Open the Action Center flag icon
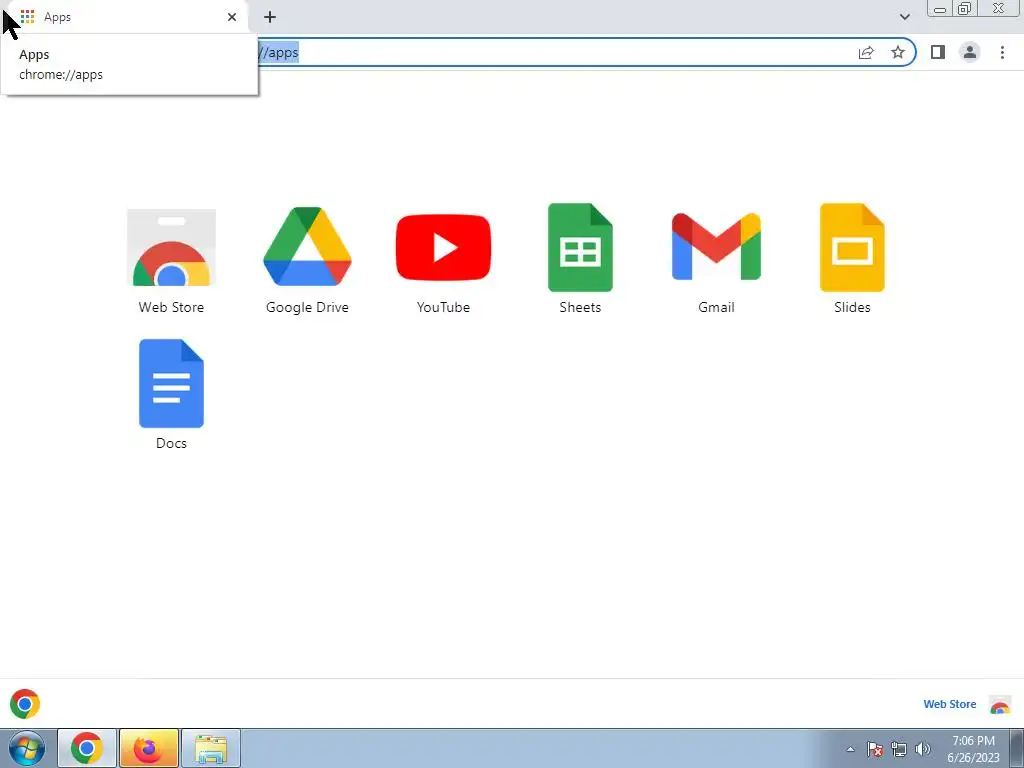 coord(875,749)
